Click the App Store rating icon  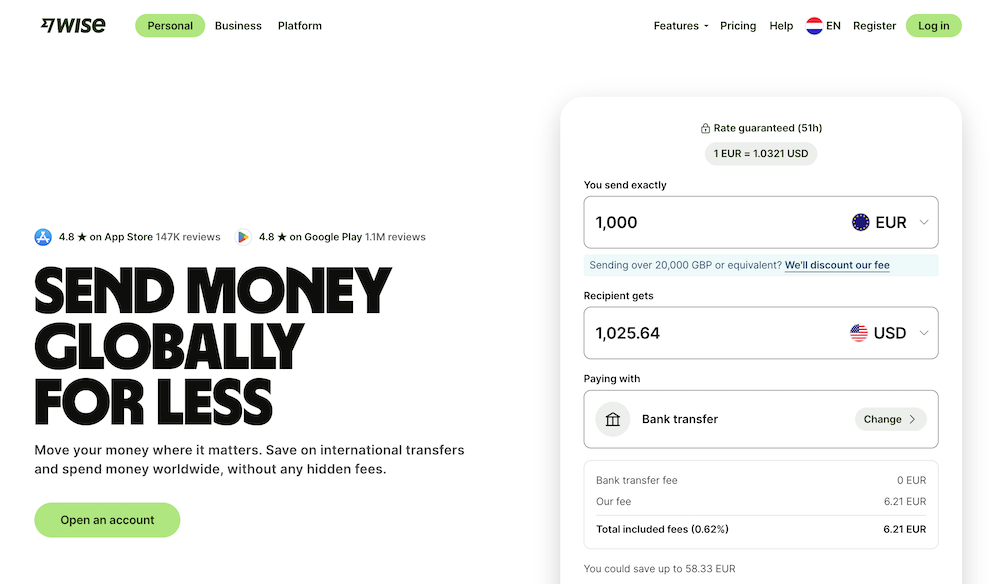pos(43,237)
